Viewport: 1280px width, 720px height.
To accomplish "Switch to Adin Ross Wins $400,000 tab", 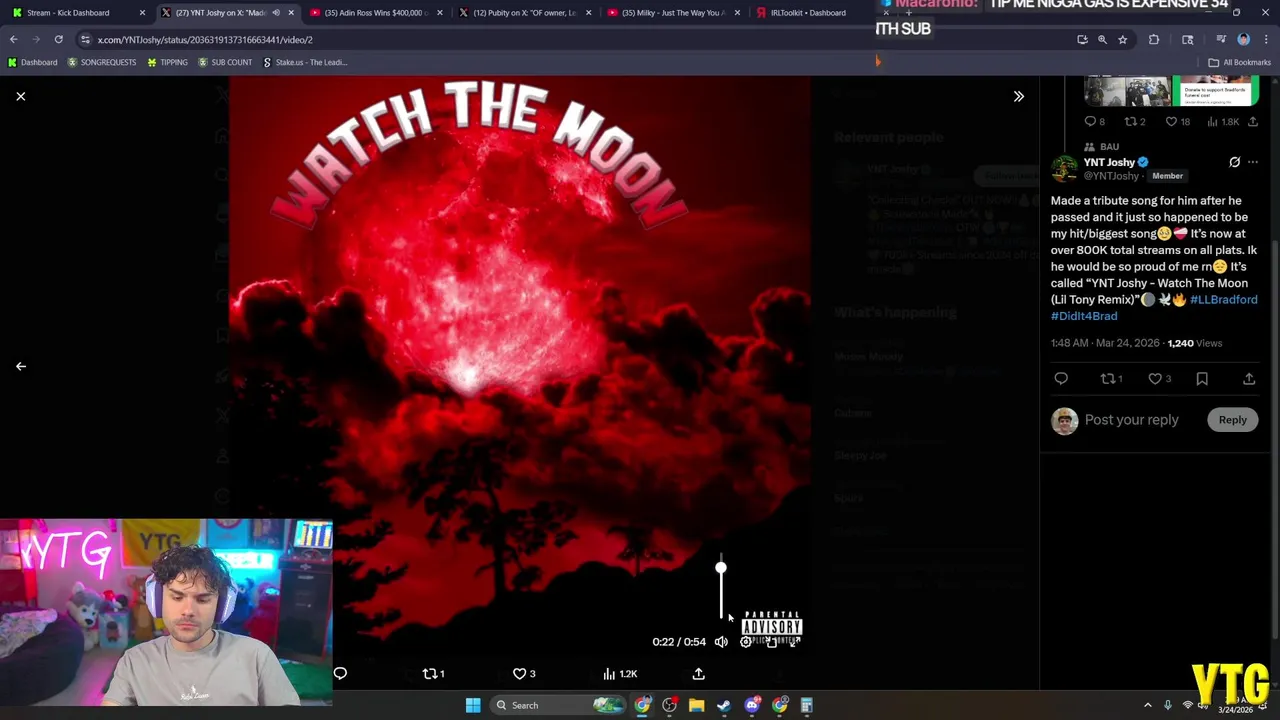I will [x=376, y=13].
